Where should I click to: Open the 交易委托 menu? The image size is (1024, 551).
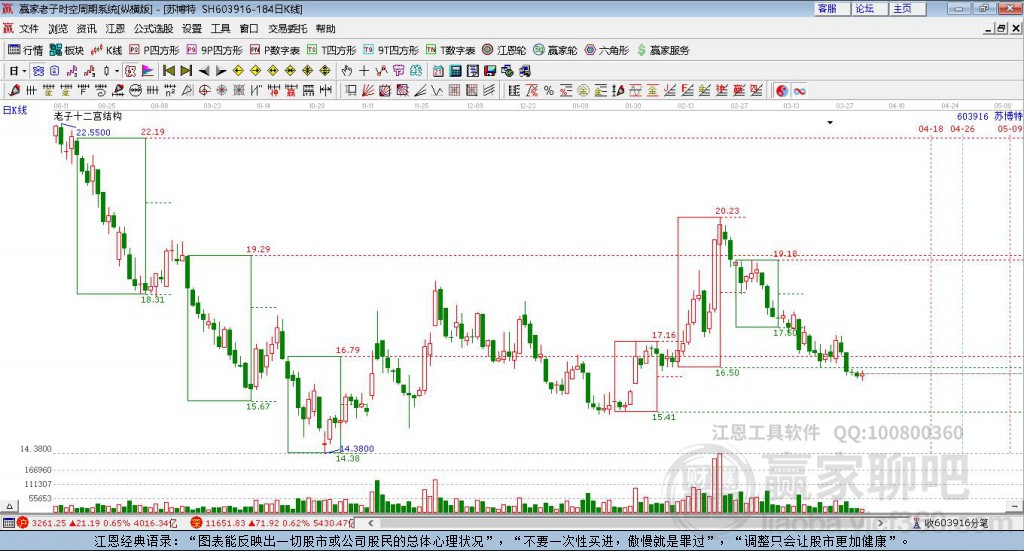[x=287, y=29]
